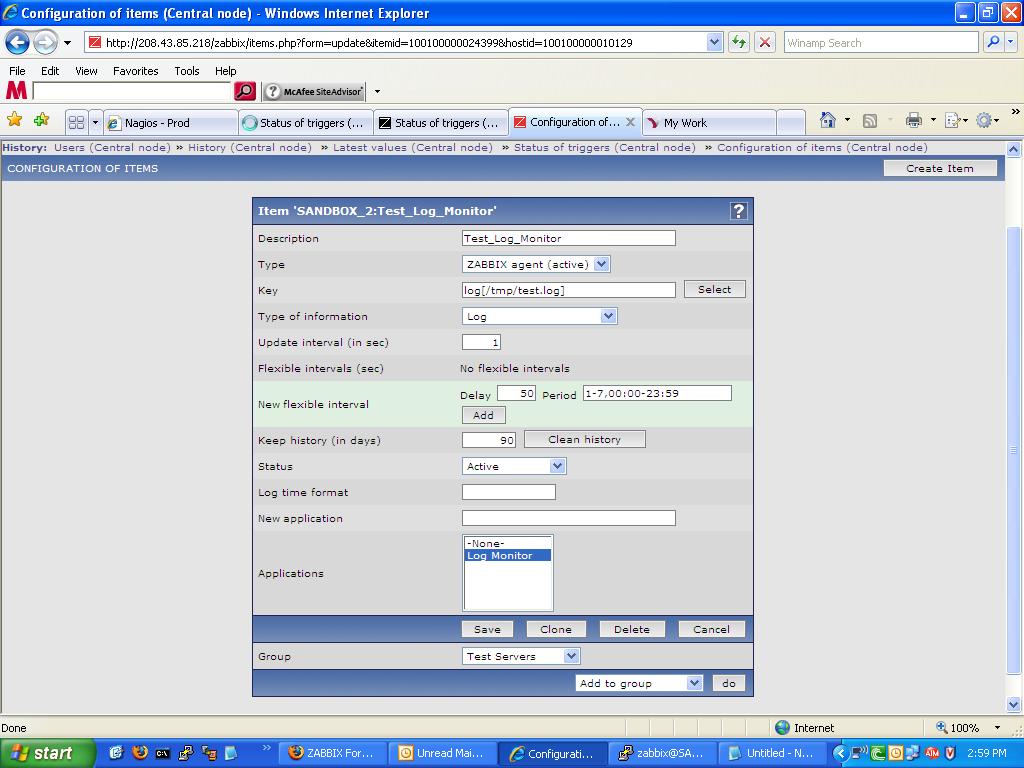Expand the Type dropdown (ZABBIX agent active)
Viewport: 1024px width, 768px height.
[x=602, y=264]
